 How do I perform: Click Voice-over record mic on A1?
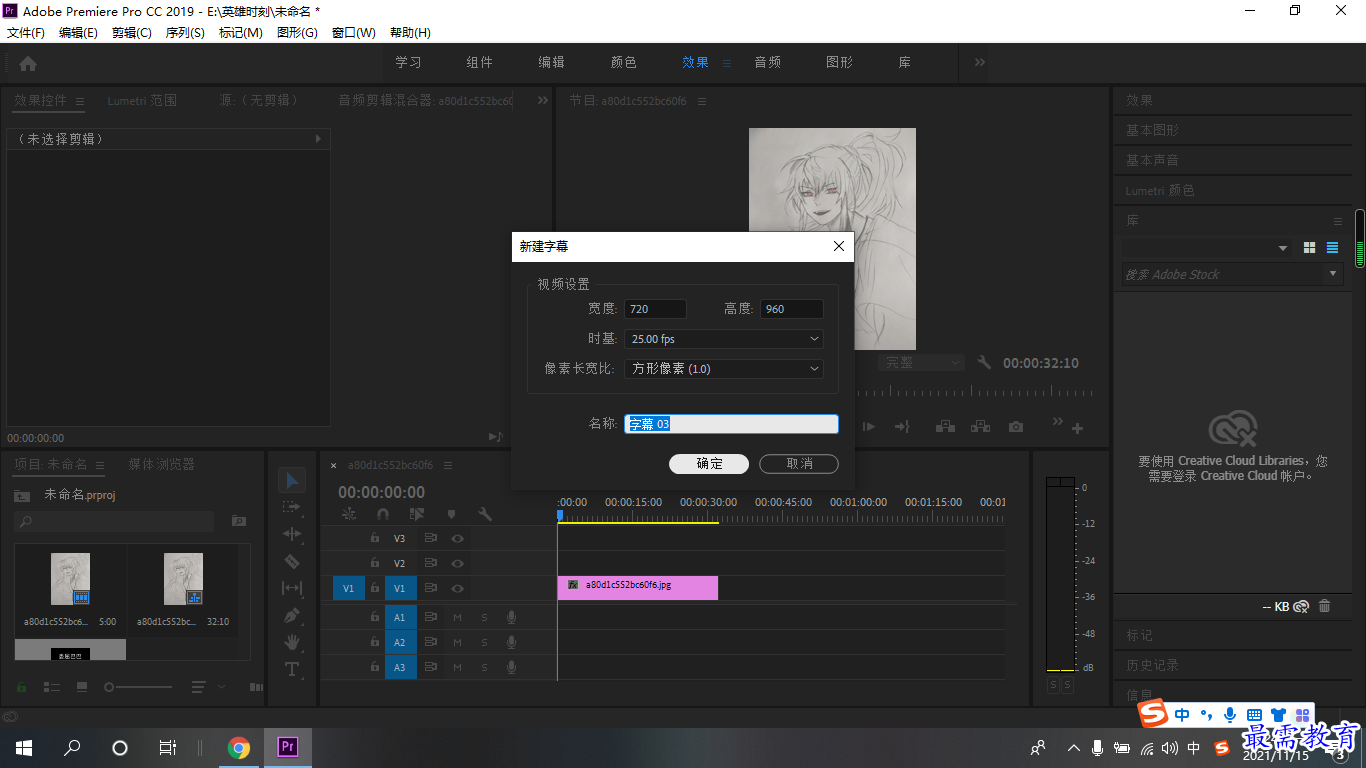pos(511,617)
